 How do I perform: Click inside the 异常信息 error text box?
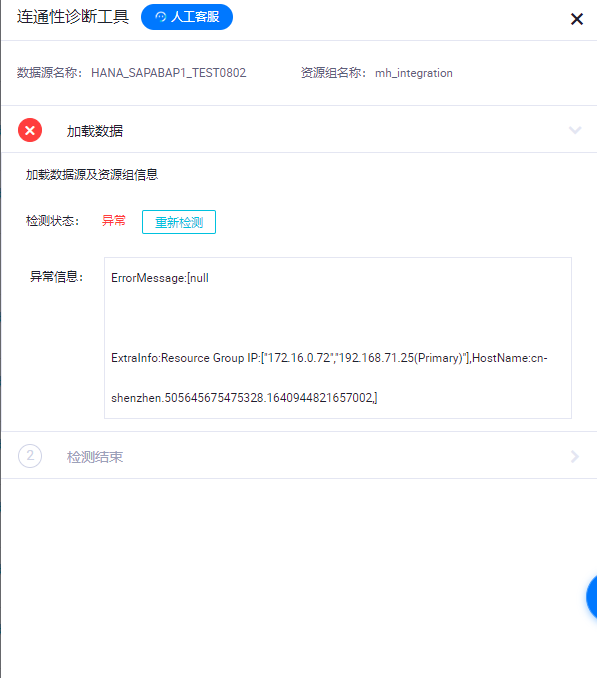(x=338, y=338)
